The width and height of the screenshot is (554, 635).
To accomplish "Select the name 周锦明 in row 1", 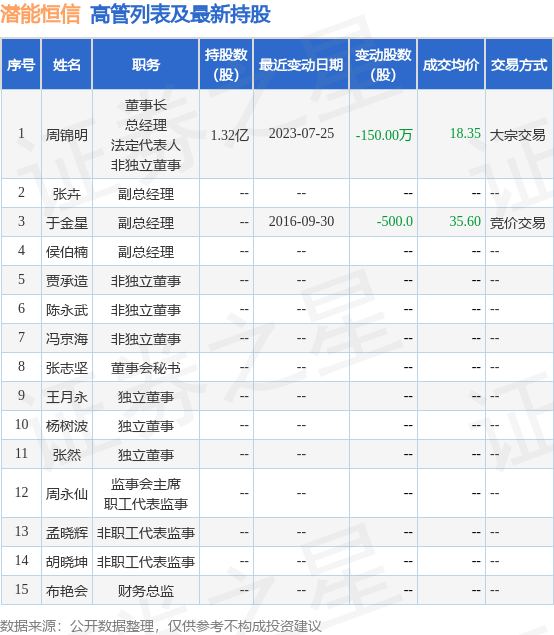I will (67, 135).
